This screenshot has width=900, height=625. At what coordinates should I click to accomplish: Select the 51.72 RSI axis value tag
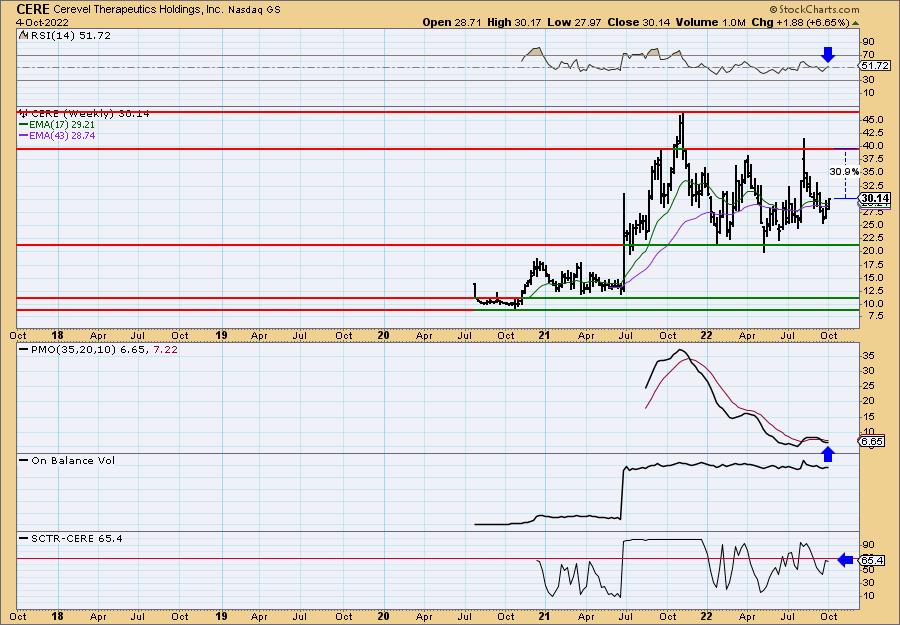[875, 66]
